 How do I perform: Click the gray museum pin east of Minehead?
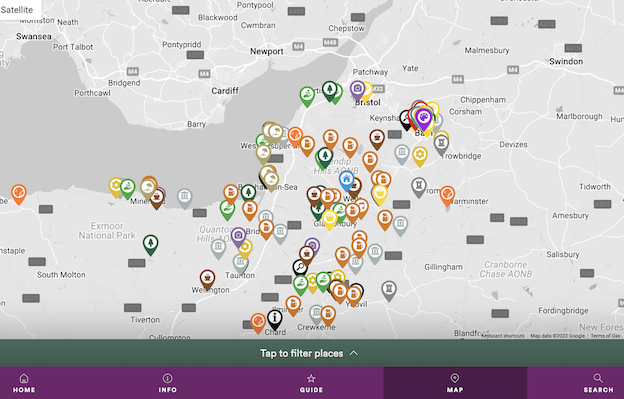(185, 198)
